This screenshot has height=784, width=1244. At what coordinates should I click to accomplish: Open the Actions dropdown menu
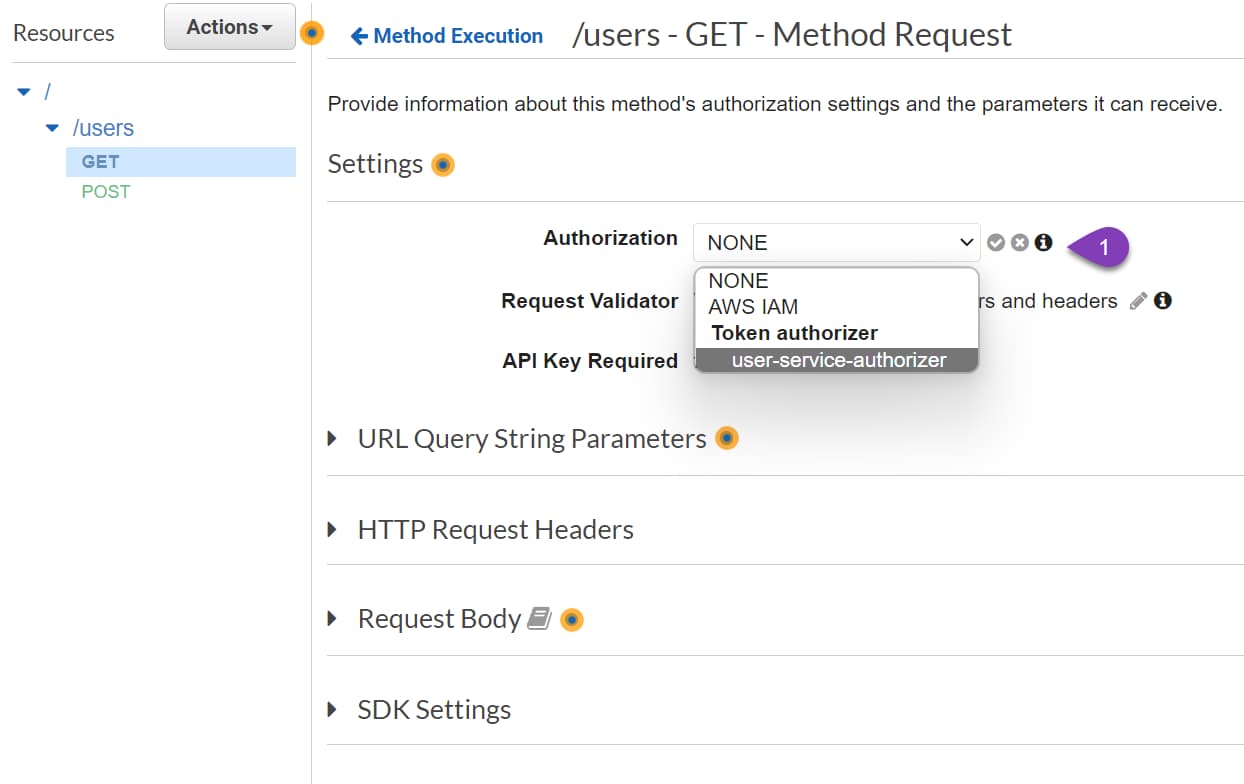click(x=229, y=27)
